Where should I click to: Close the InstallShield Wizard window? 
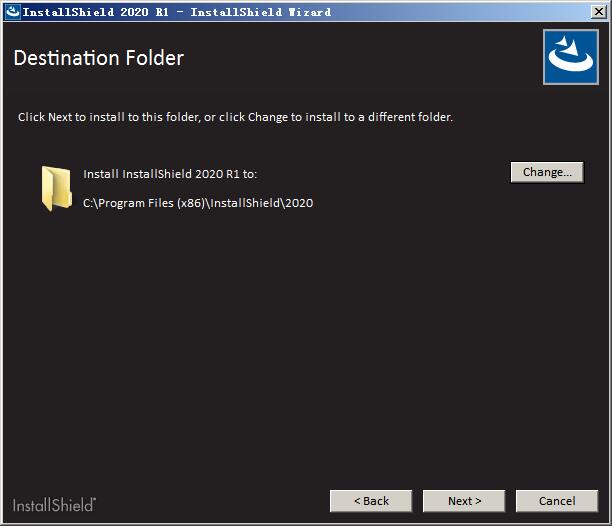click(599, 12)
